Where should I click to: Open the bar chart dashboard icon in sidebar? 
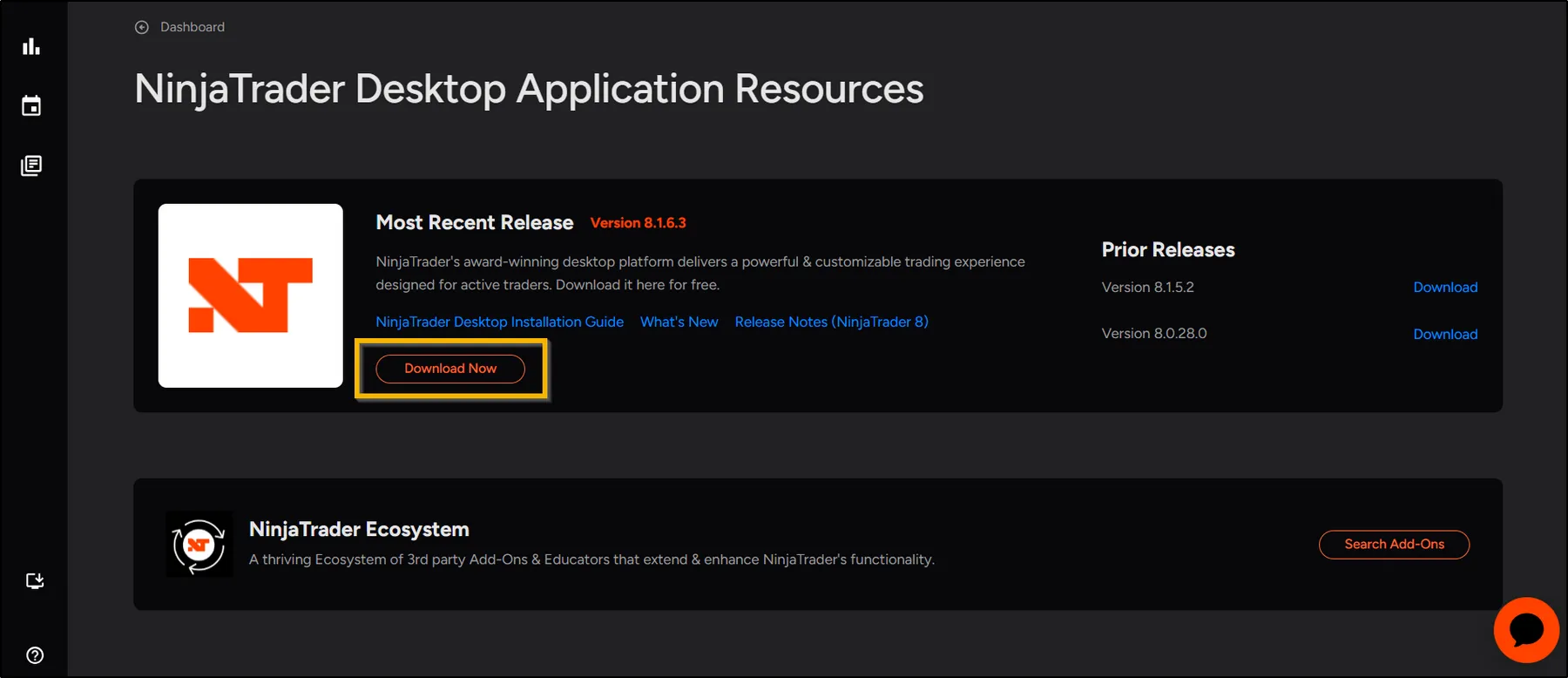coord(31,46)
